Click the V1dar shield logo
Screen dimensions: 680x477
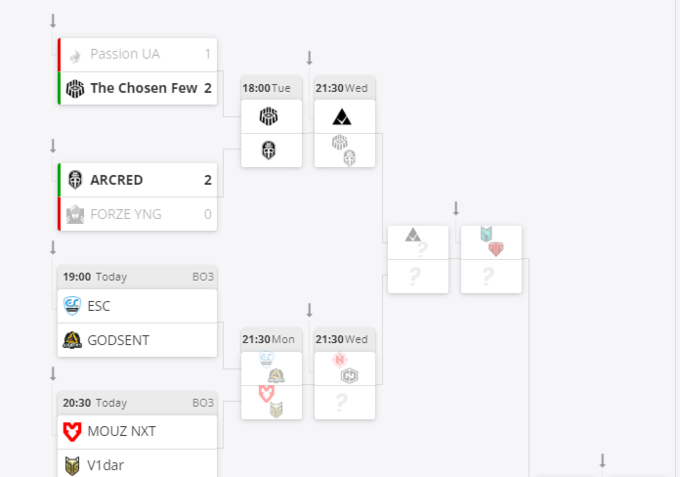coord(72,465)
